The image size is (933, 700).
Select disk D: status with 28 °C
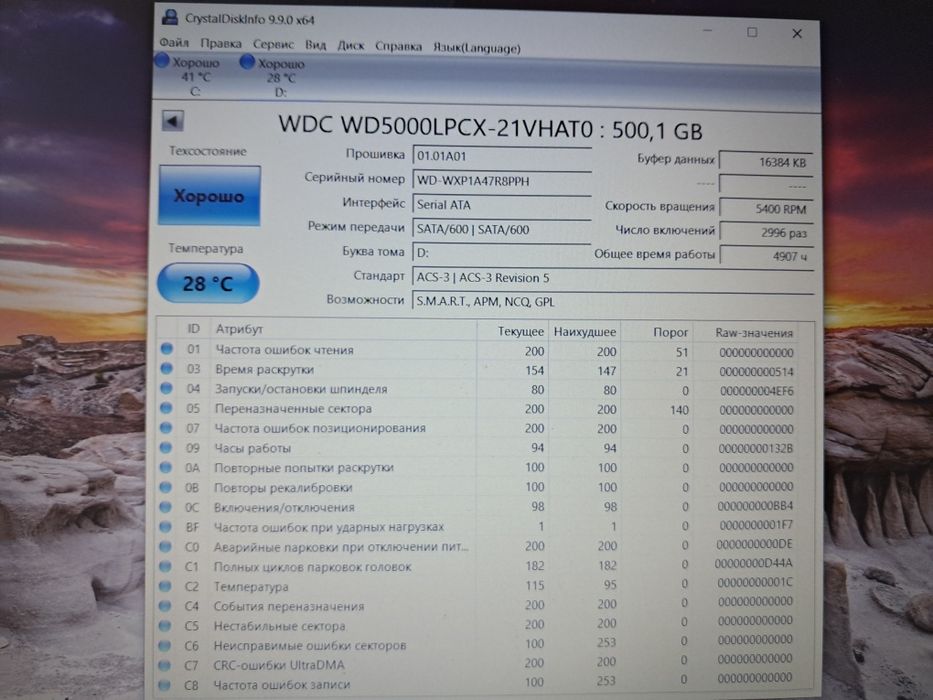[273, 77]
